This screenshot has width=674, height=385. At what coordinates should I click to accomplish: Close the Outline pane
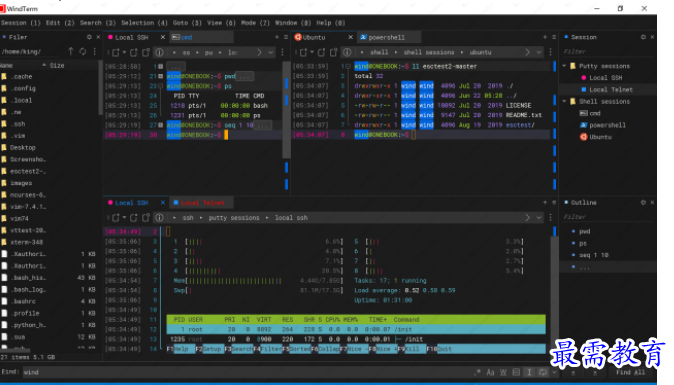652,202
